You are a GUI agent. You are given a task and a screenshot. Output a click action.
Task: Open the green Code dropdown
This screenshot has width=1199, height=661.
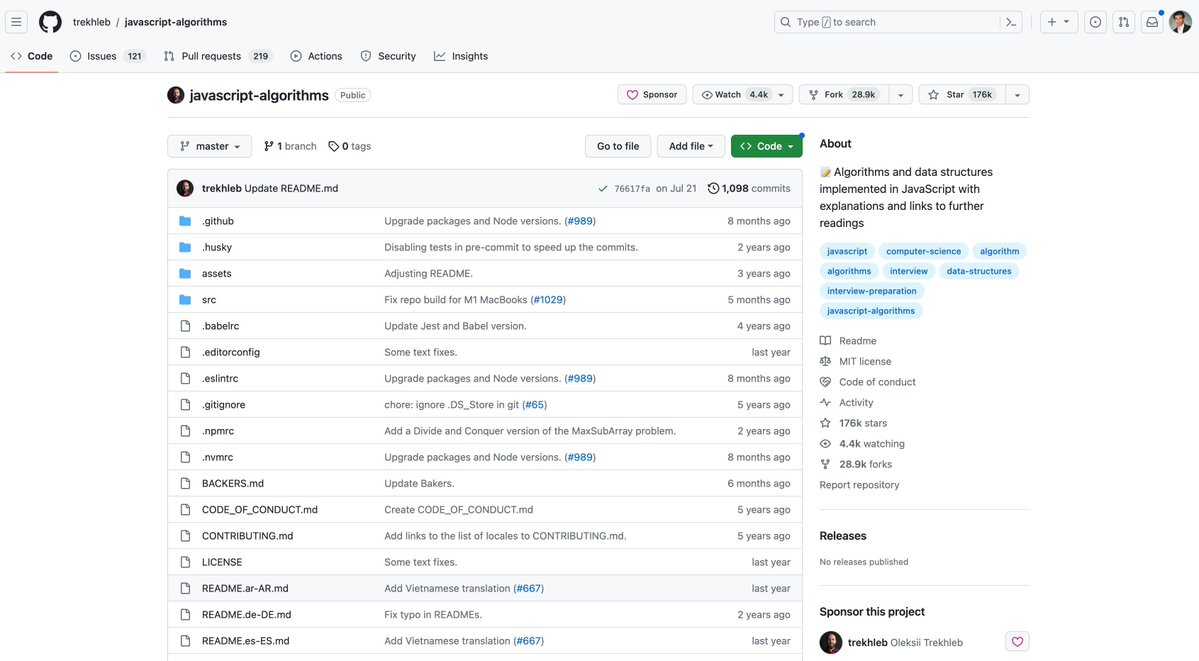point(766,146)
